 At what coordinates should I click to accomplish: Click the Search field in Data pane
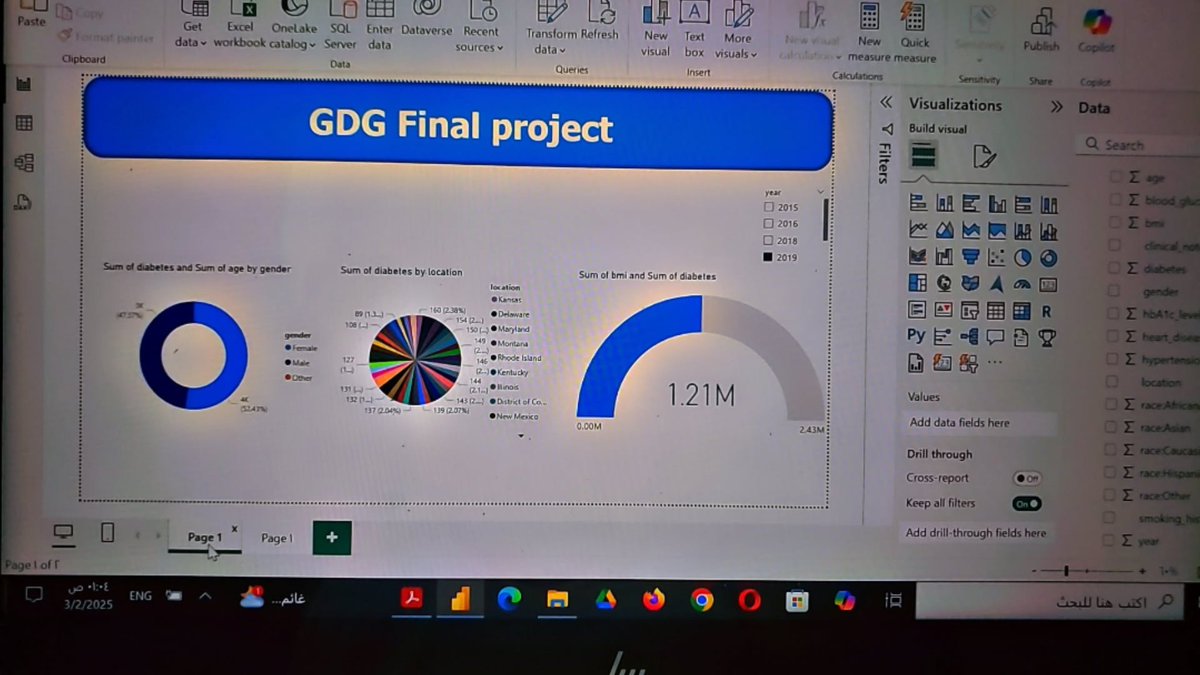tap(1138, 145)
